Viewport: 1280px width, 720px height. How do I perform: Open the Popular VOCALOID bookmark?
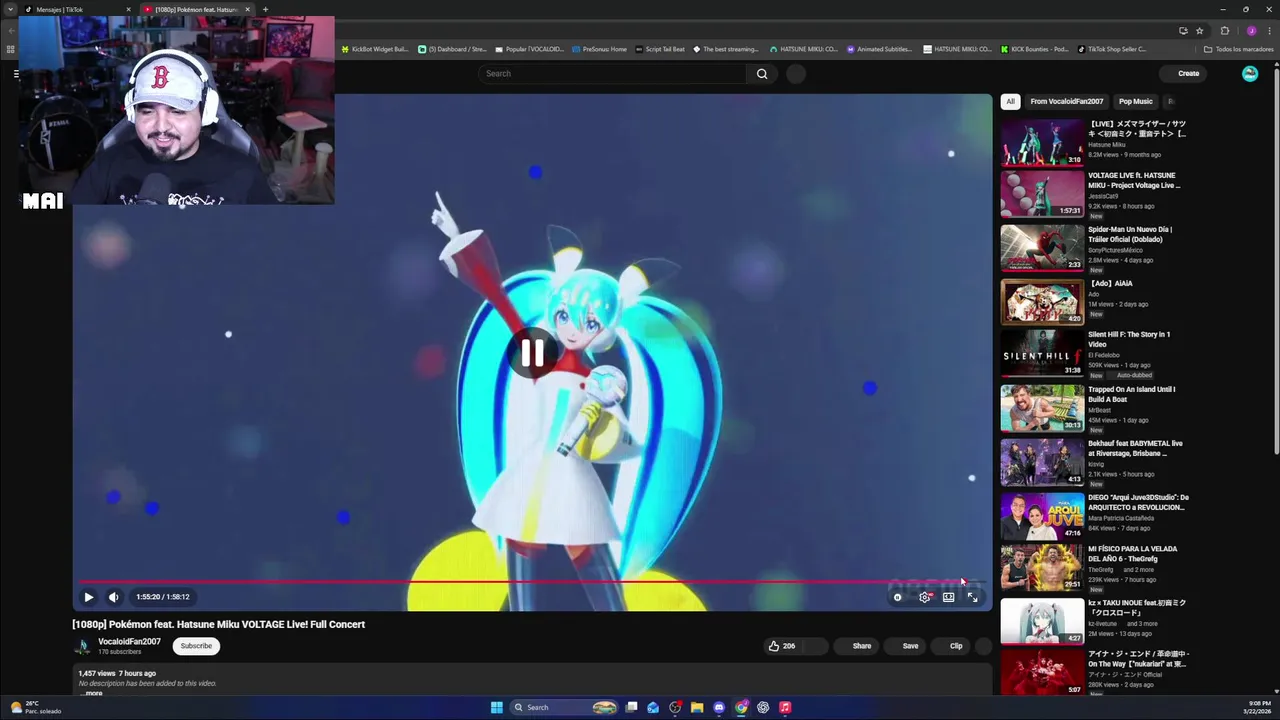tap(530, 49)
